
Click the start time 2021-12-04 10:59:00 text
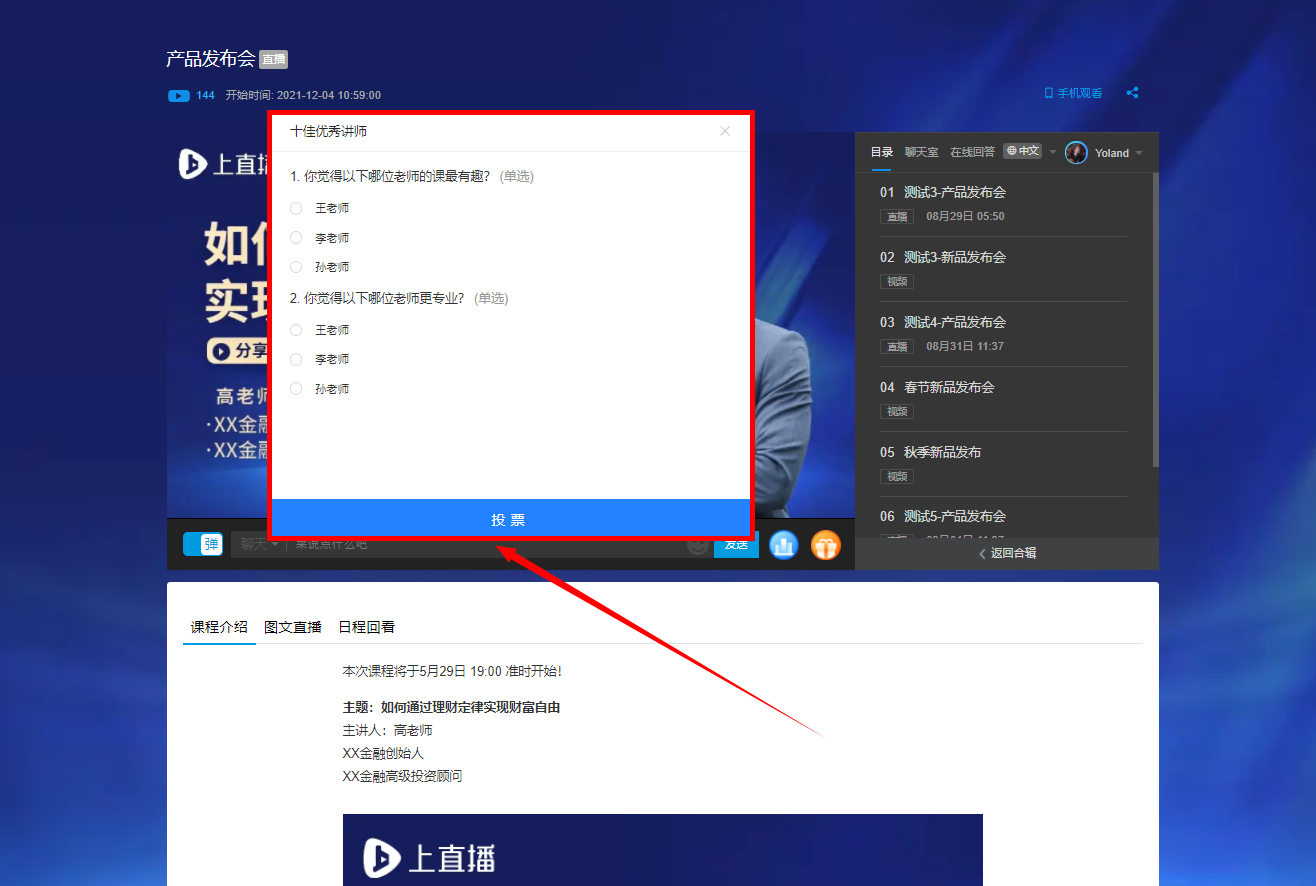coord(329,95)
